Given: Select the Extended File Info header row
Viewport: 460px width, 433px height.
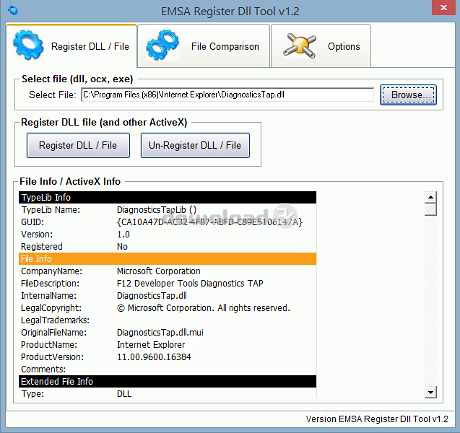Looking at the screenshot, I should point(167,381).
